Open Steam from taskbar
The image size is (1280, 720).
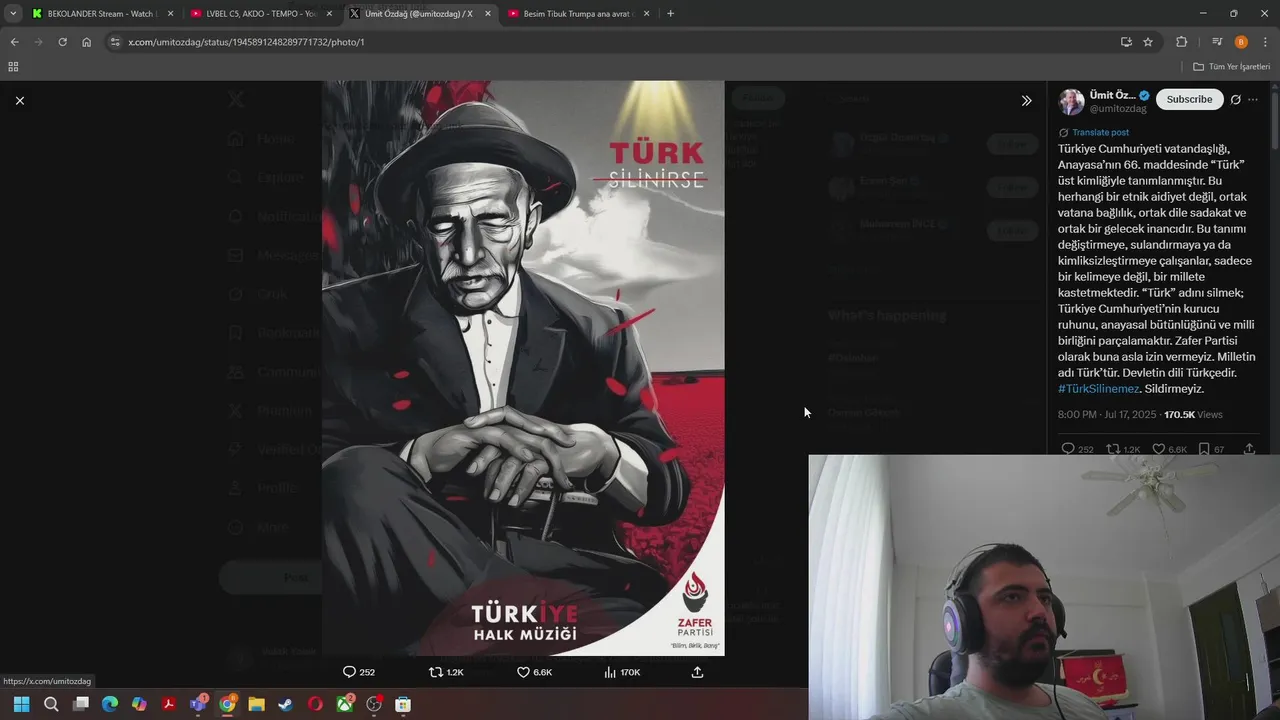click(x=286, y=704)
